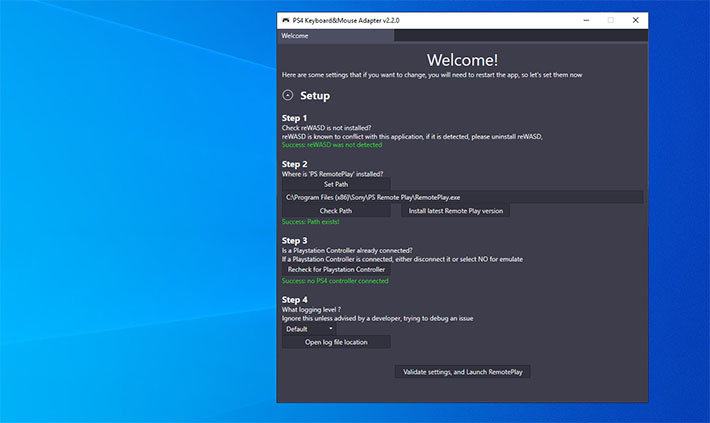The height and width of the screenshot is (423, 710).
Task: Click Install latest Remote Play version
Action: click(456, 211)
